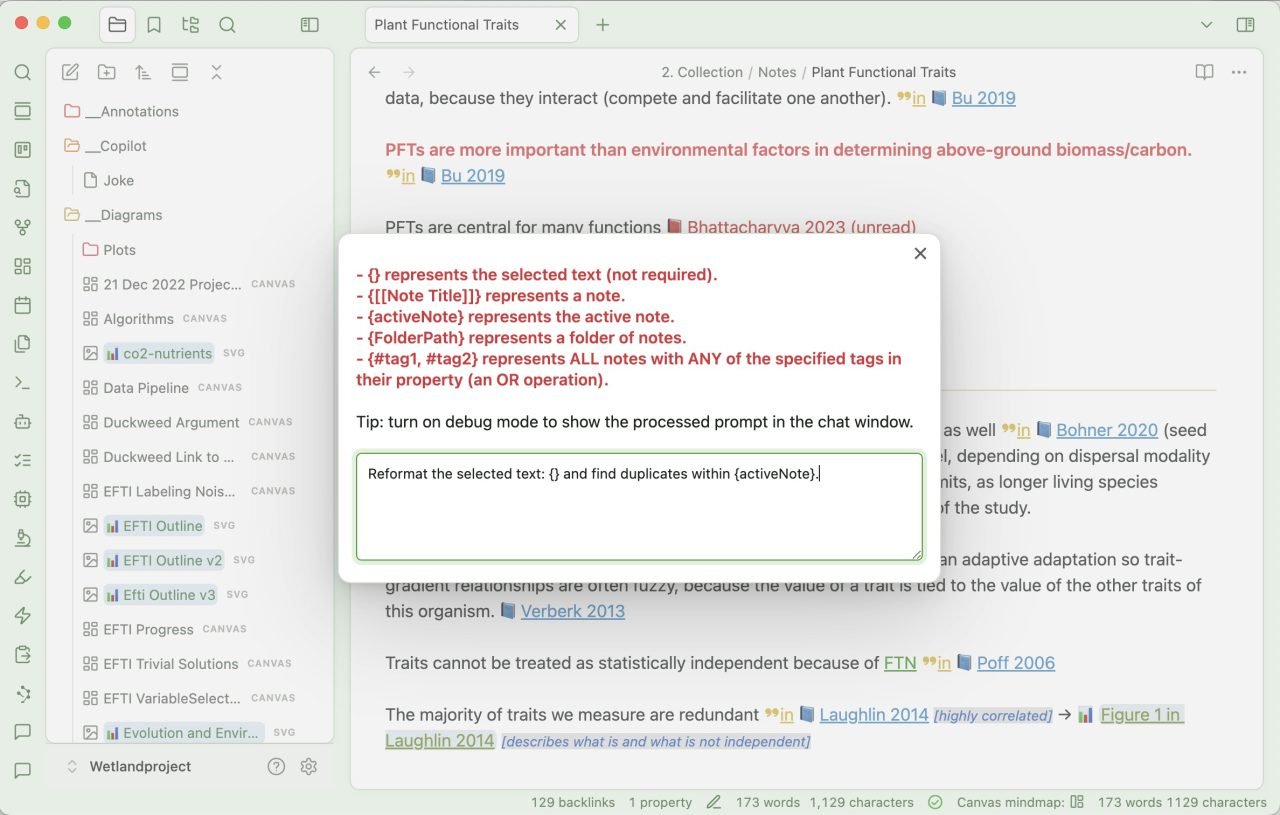Click inside the prompt text area

click(639, 506)
